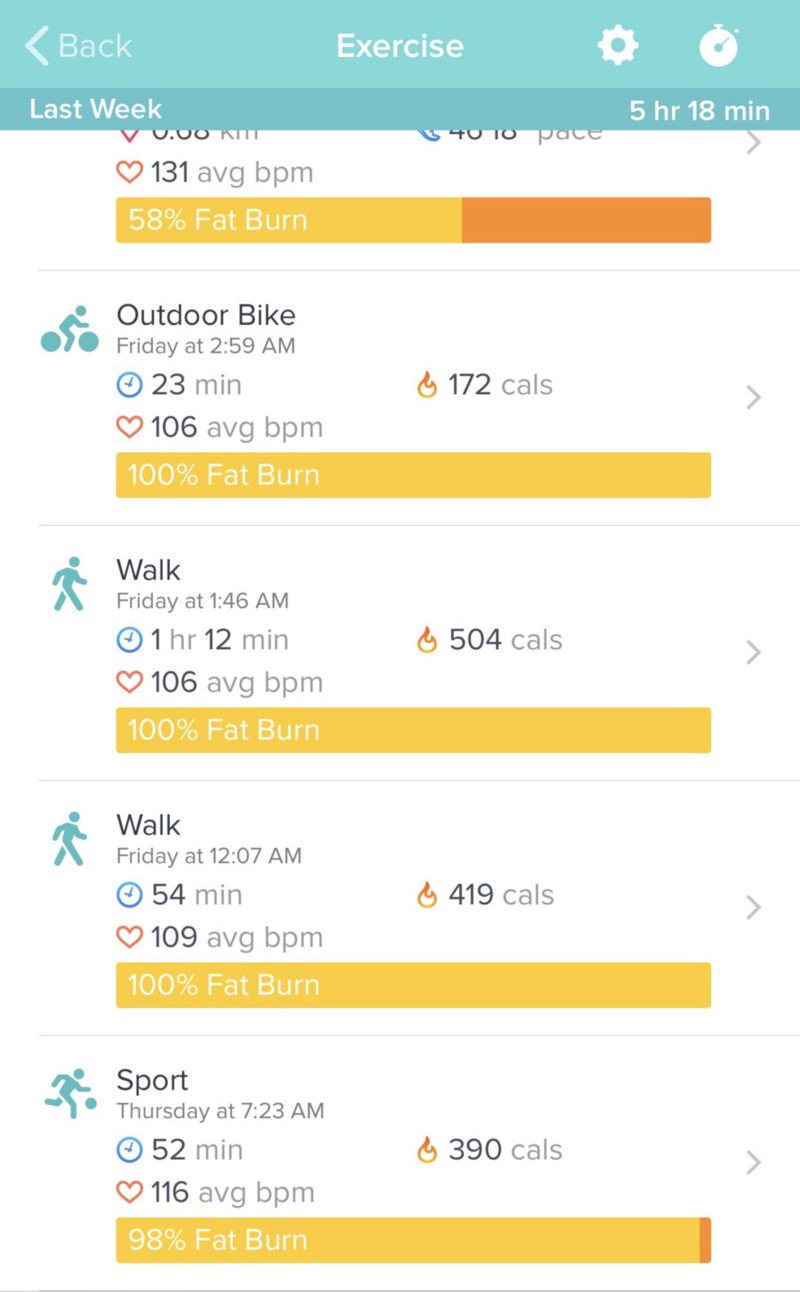The image size is (800, 1292).
Task: Tap the clock icon beside 1 hr 12 min
Action: pyautogui.click(x=130, y=640)
